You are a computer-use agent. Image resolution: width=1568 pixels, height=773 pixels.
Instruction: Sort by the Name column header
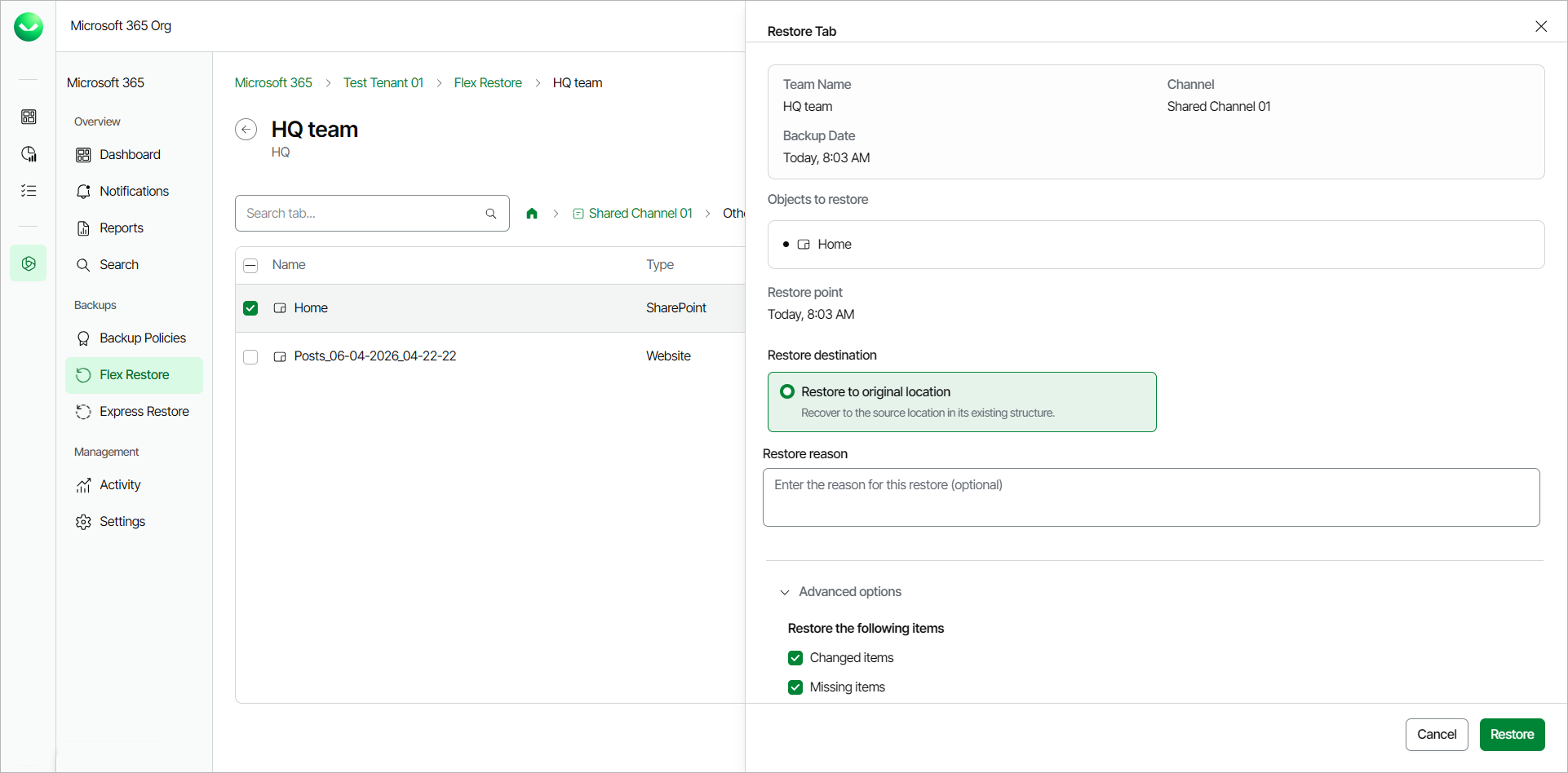point(289,265)
